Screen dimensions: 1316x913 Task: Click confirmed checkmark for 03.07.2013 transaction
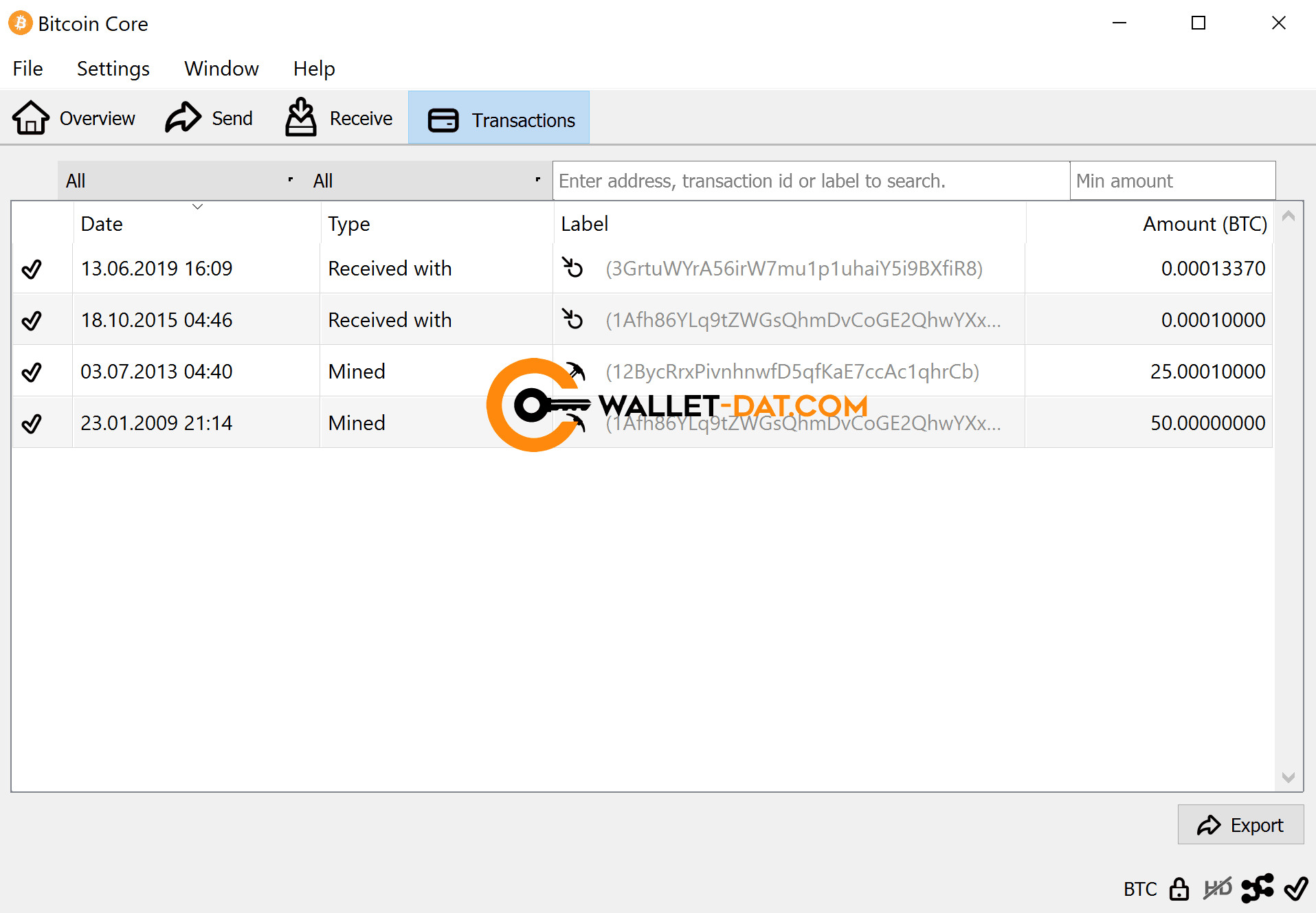[32, 372]
